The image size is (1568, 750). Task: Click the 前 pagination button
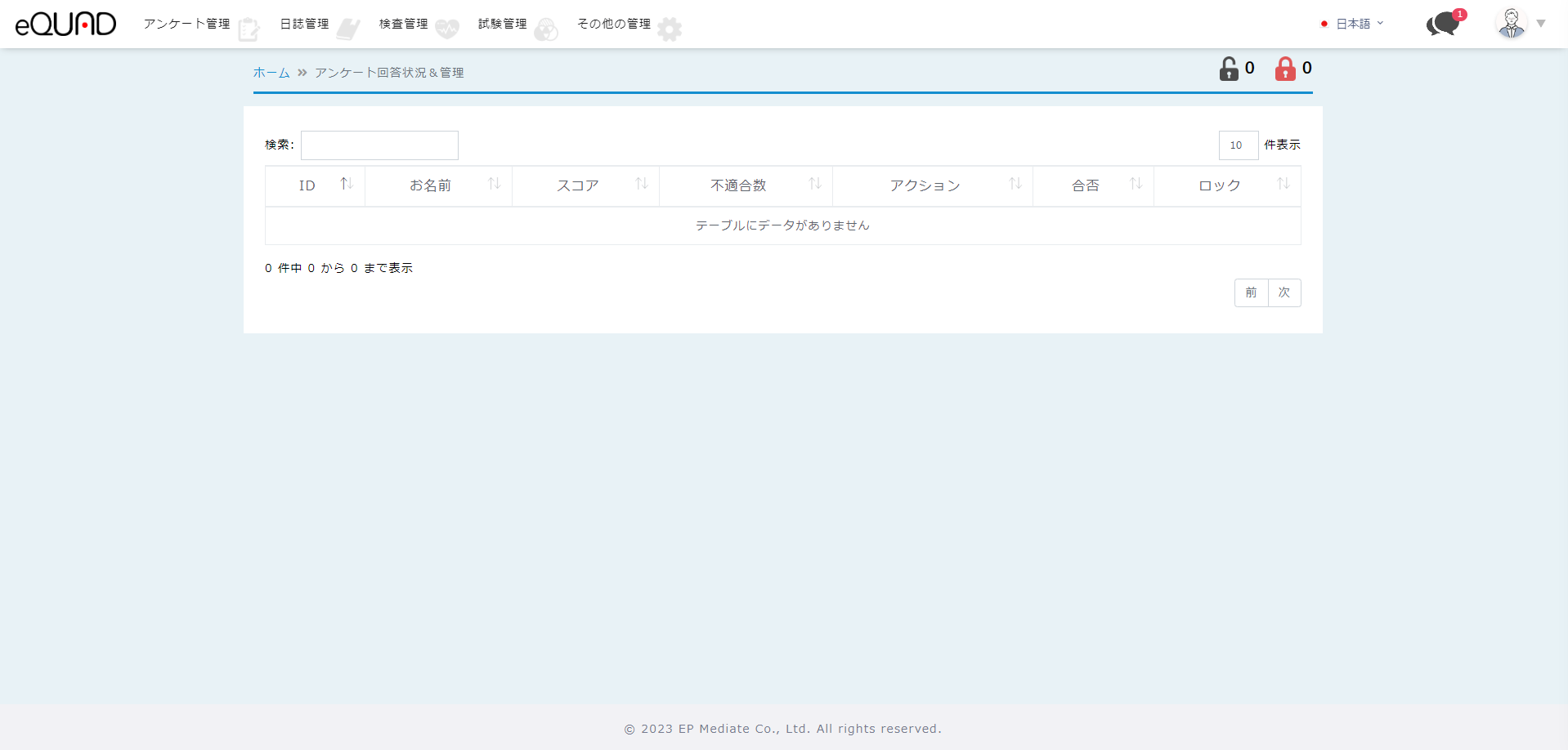point(1251,292)
